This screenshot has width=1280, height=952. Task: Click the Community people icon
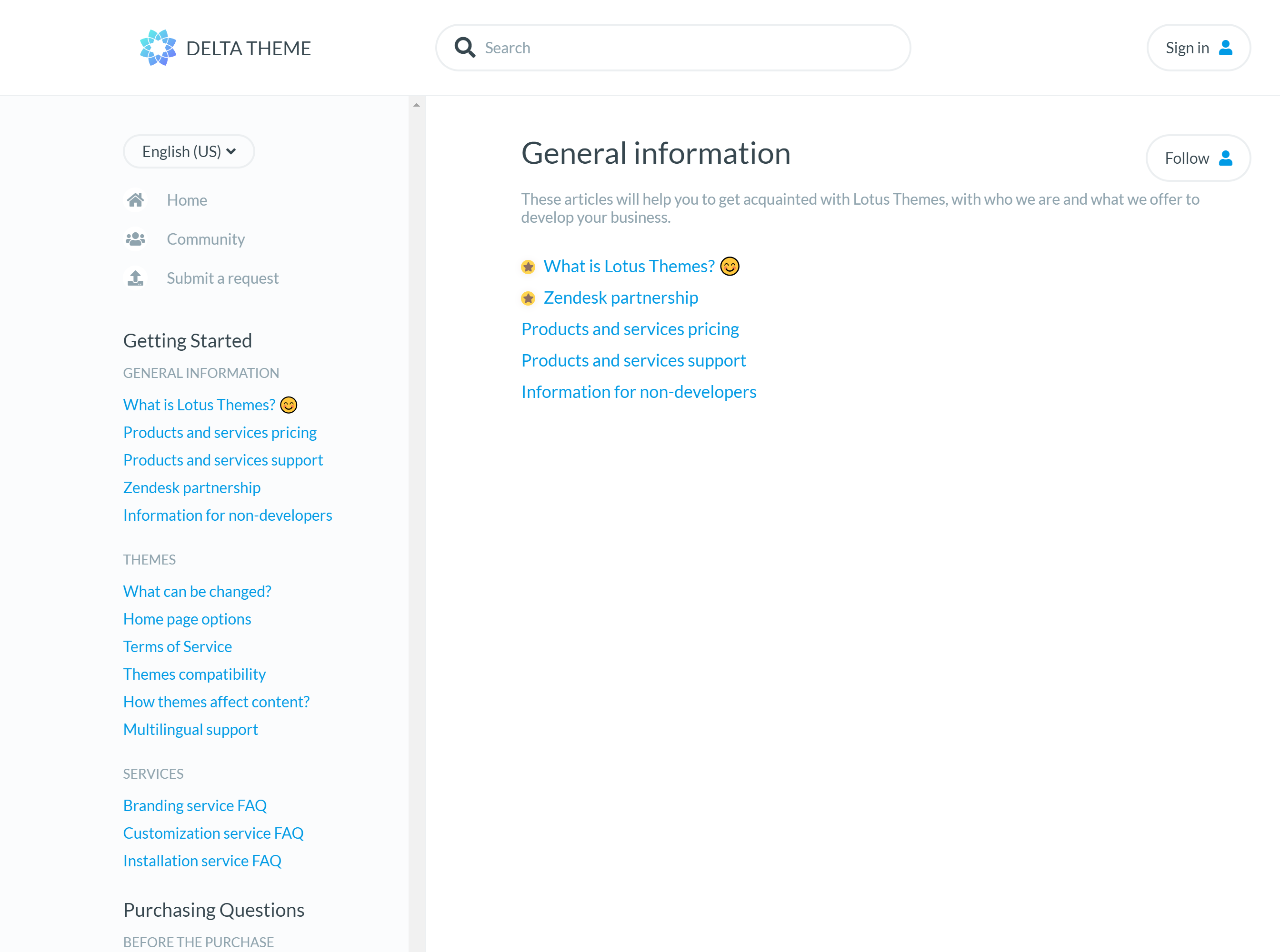pyautogui.click(x=136, y=238)
